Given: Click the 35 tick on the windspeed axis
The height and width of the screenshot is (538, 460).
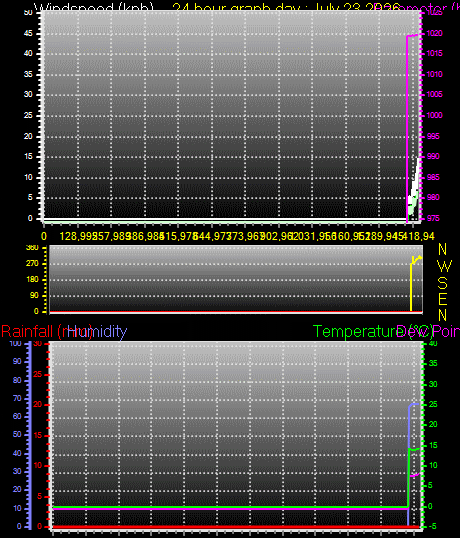Looking at the screenshot, I should click(28, 74).
